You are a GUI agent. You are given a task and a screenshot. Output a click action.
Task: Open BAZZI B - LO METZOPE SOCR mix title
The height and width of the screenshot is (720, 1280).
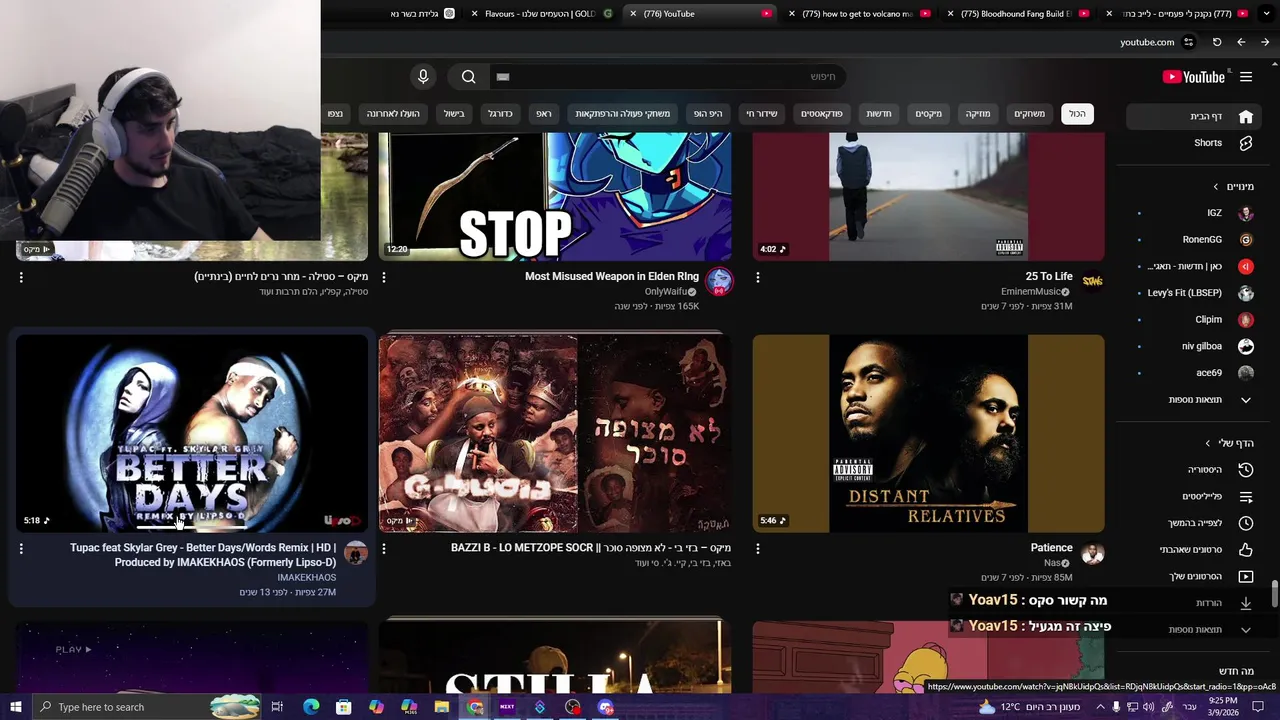(x=591, y=548)
